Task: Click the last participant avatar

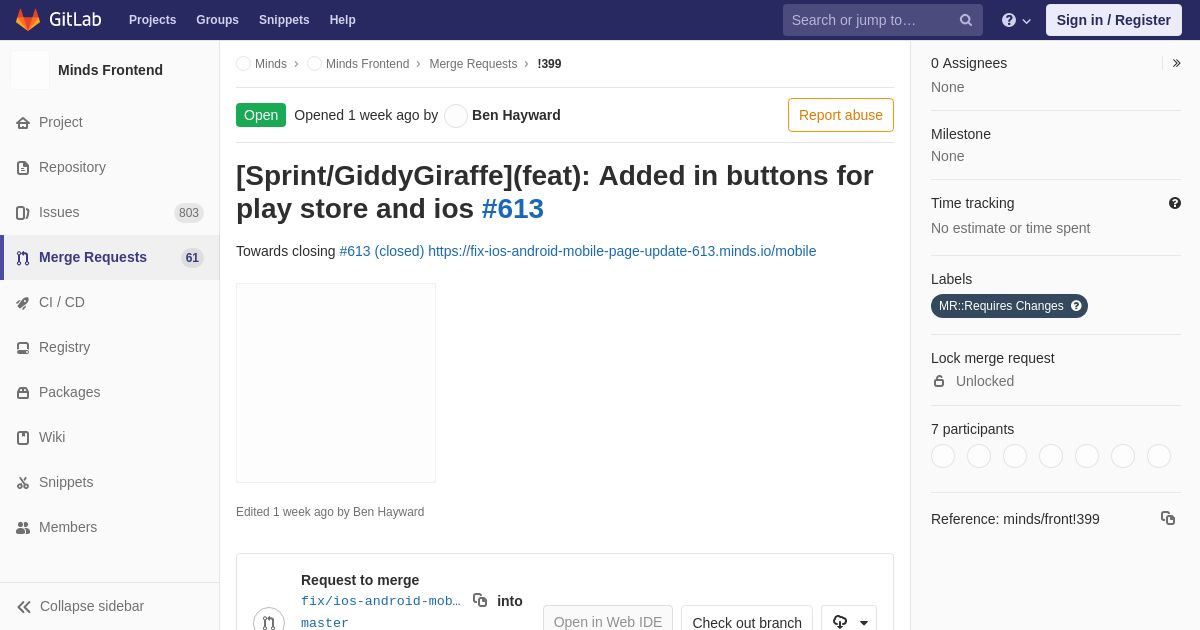Action: click(x=1159, y=456)
